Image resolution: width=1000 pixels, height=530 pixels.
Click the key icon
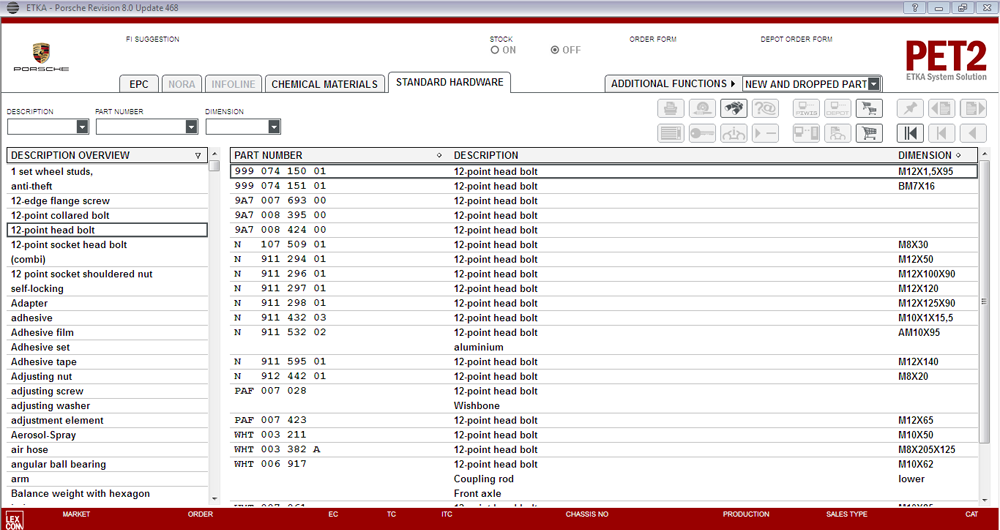(x=702, y=133)
